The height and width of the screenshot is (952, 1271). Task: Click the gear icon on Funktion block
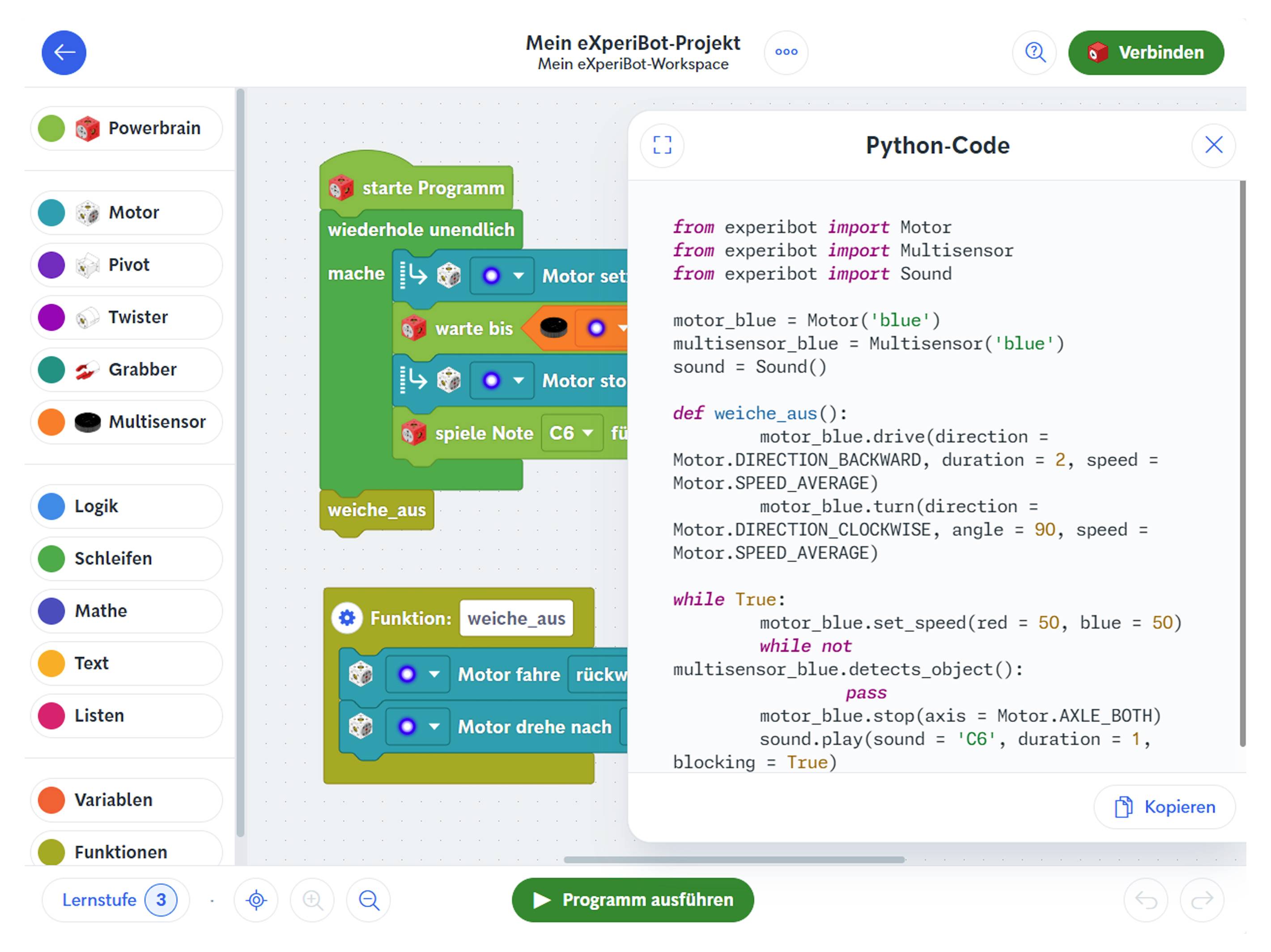tap(347, 618)
